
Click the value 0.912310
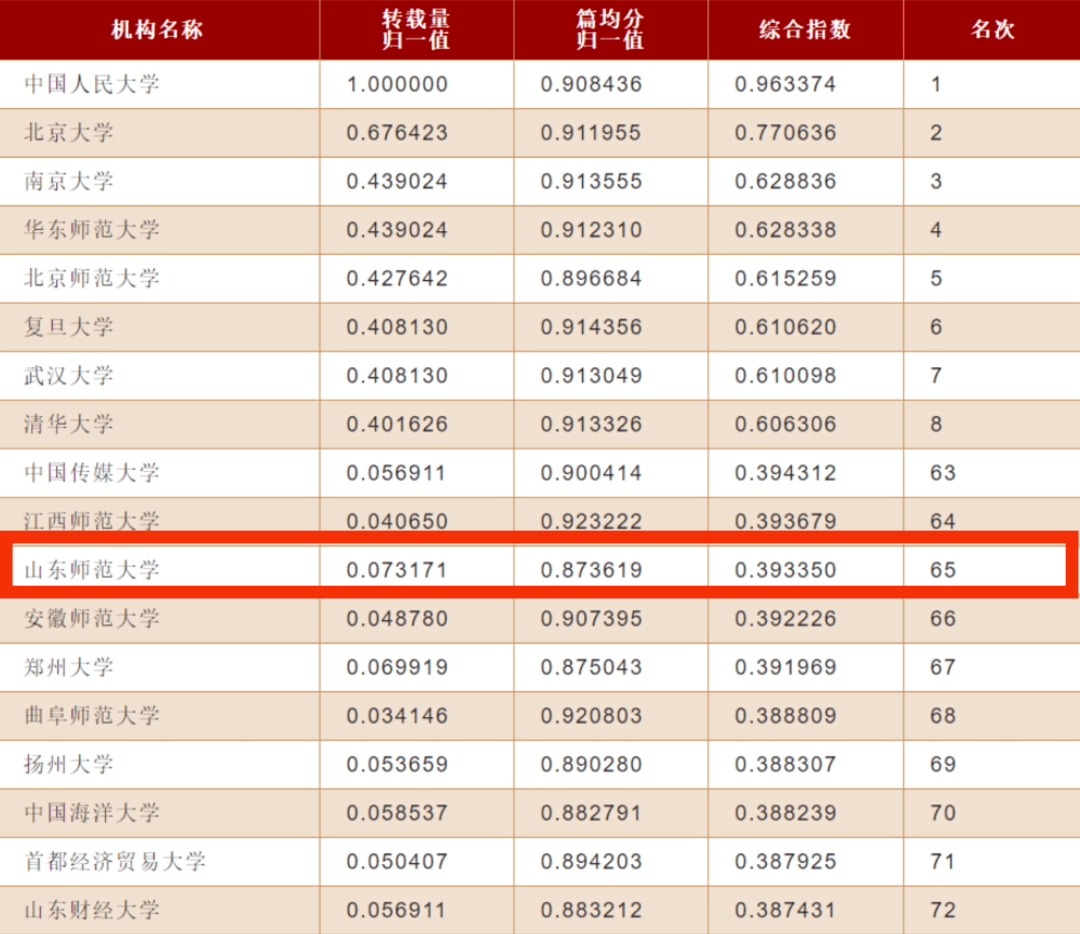coord(592,229)
